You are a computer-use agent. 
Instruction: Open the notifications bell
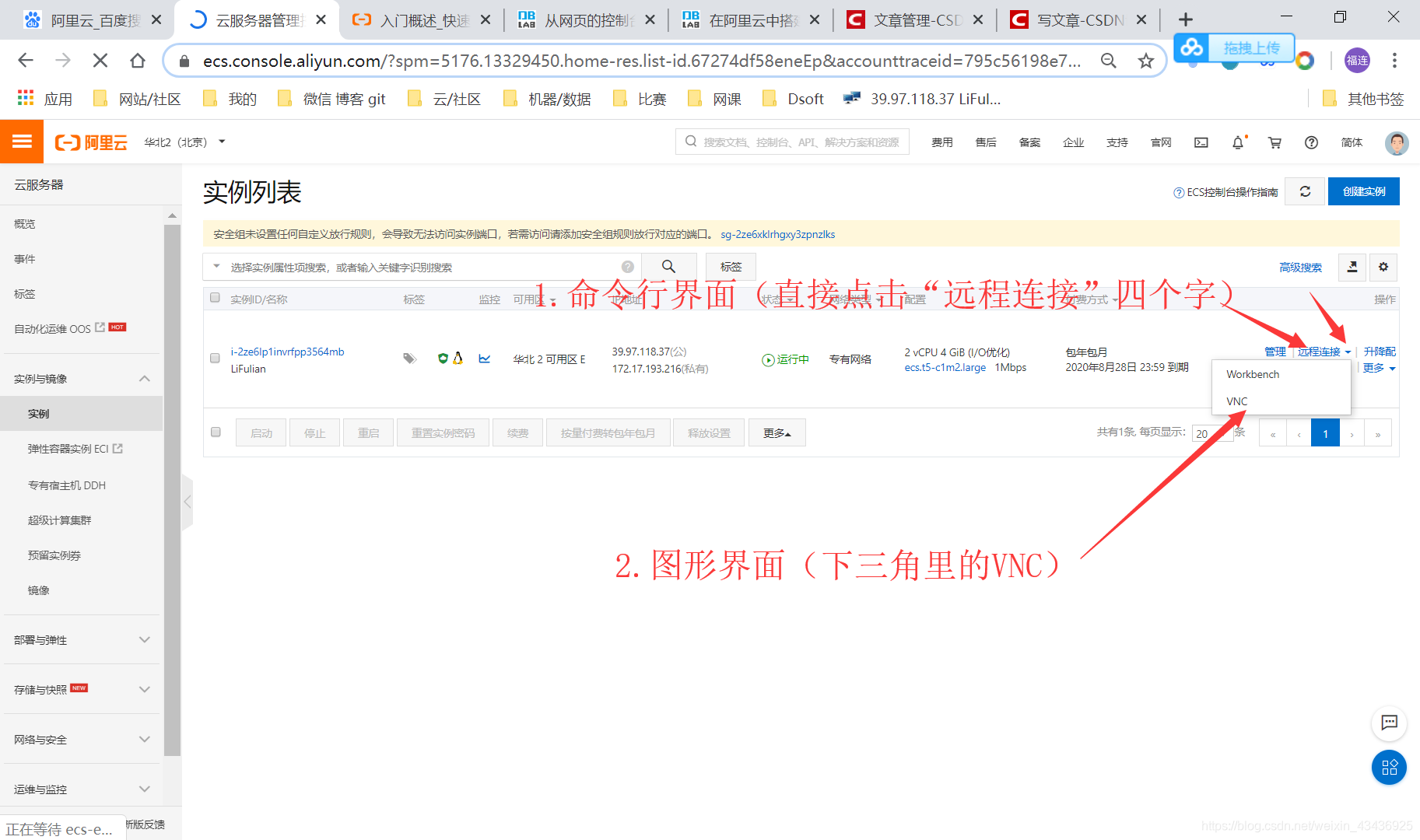point(1237,142)
